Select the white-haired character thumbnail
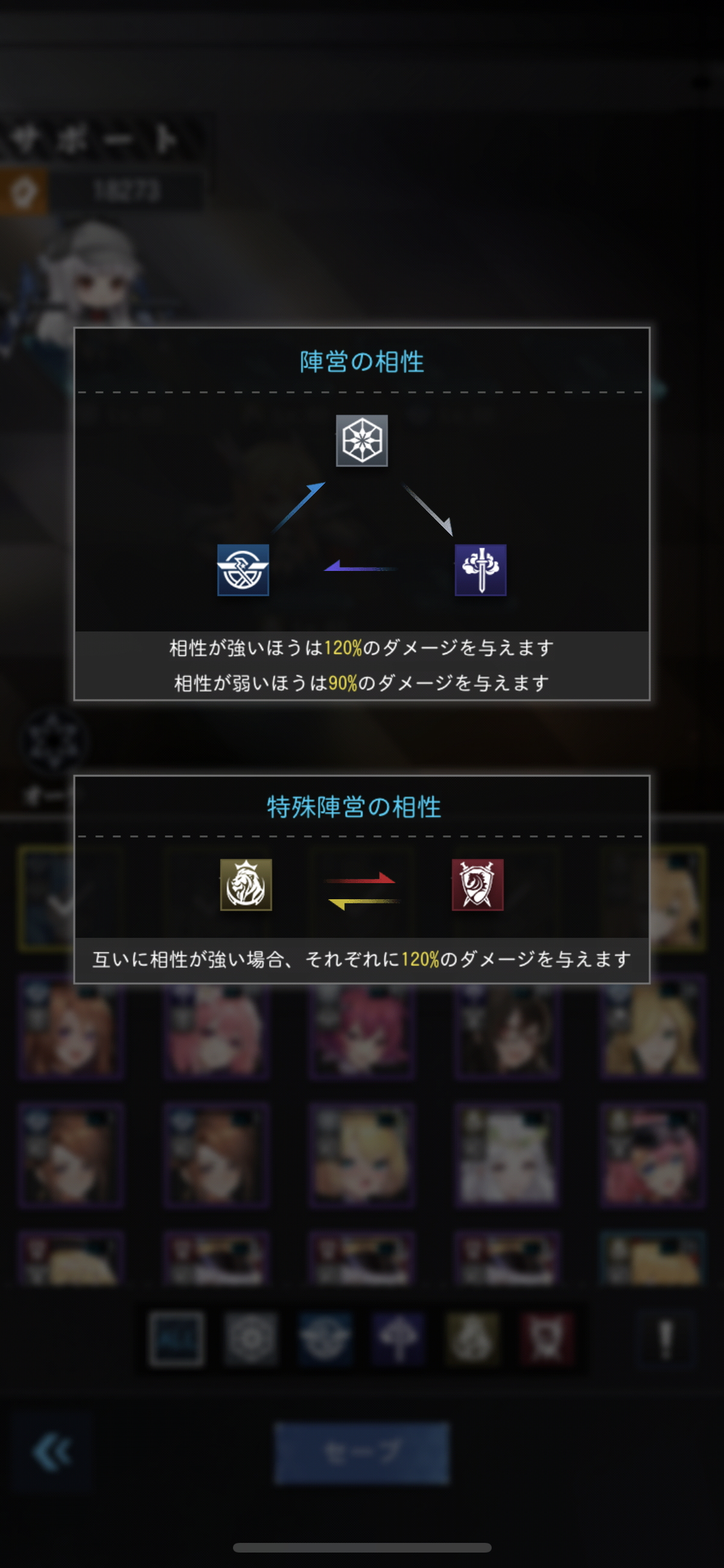The width and height of the screenshot is (724, 1568). [x=507, y=1155]
